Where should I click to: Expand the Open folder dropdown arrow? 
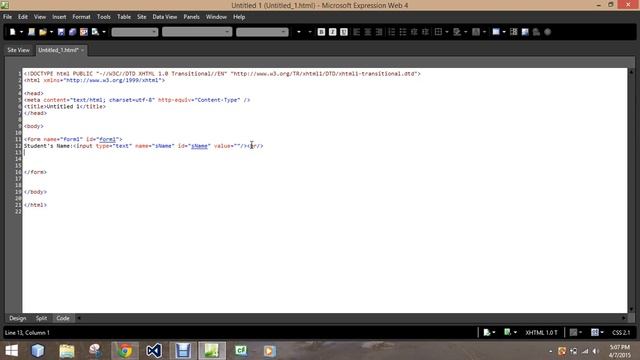point(51,32)
